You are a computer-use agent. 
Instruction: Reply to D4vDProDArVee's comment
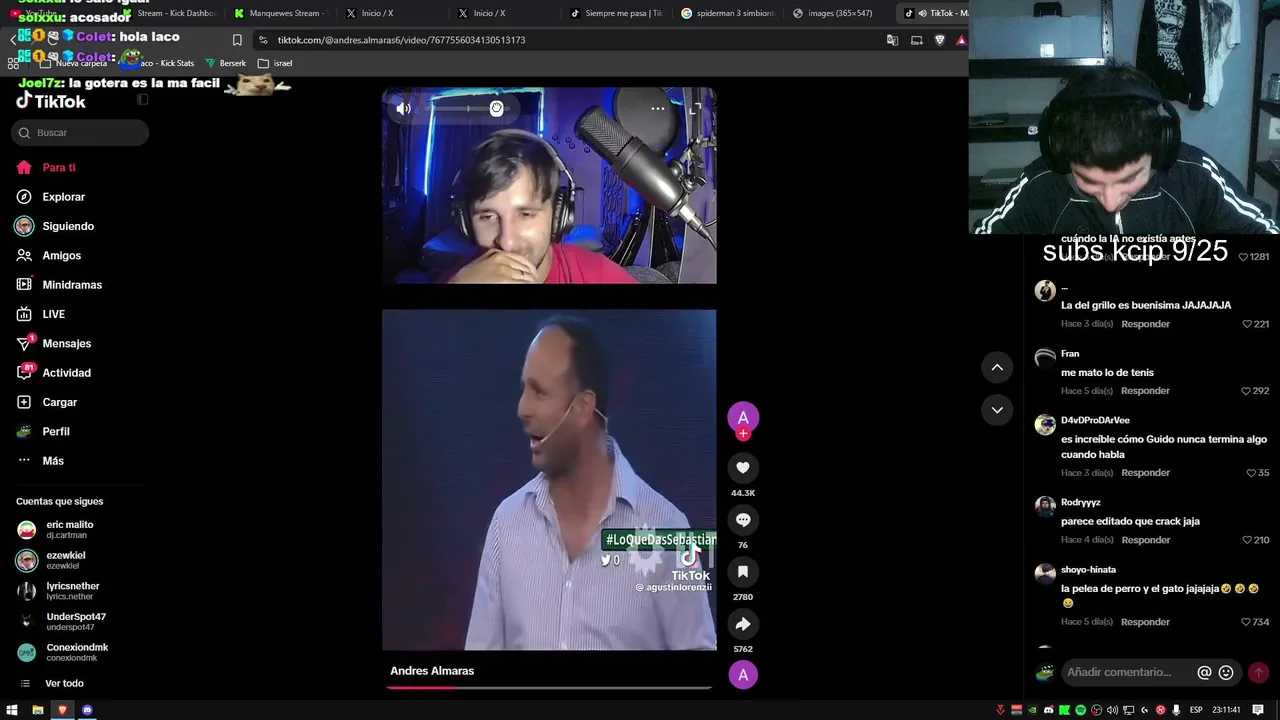click(x=1145, y=473)
